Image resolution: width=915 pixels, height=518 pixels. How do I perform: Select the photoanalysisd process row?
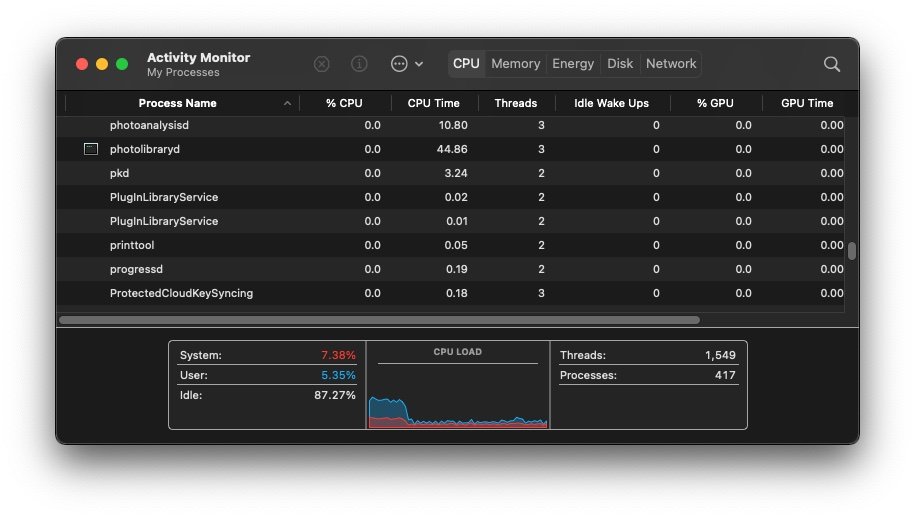(x=450, y=125)
